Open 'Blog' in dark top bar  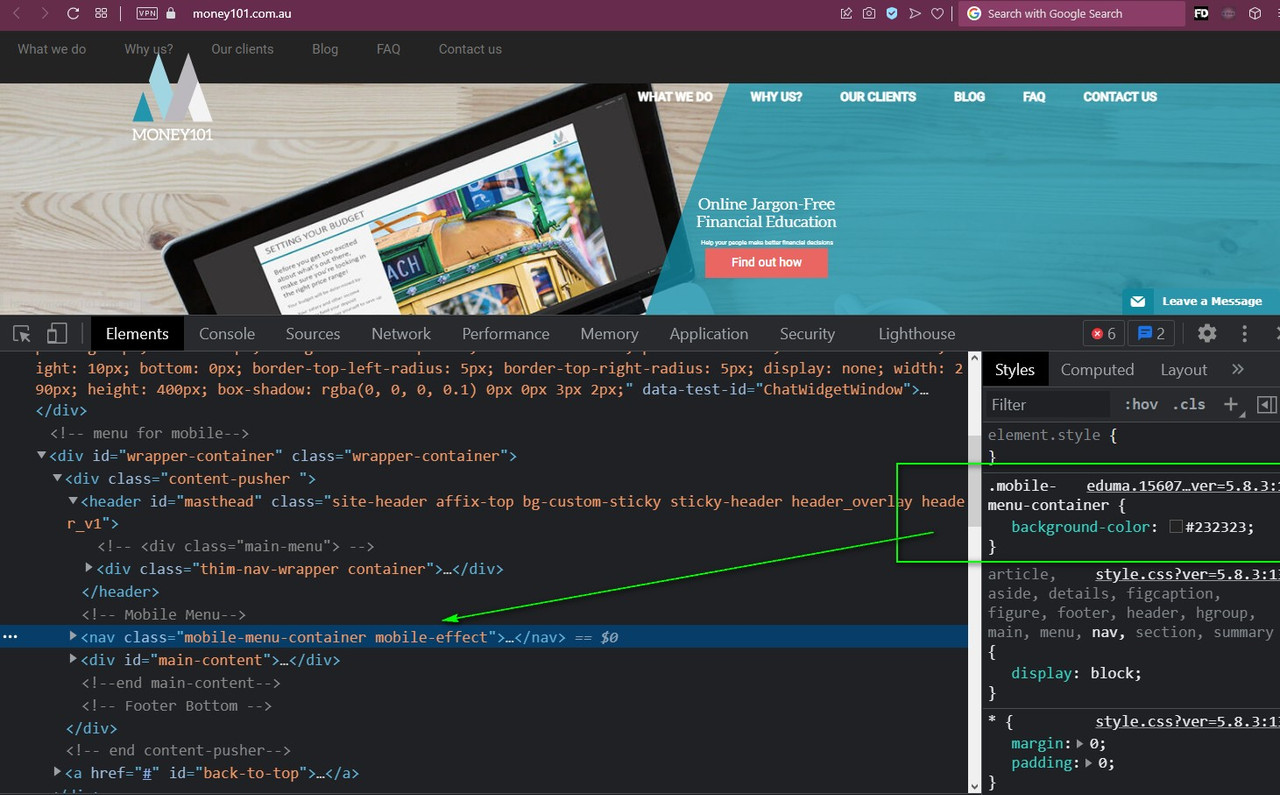pos(325,49)
